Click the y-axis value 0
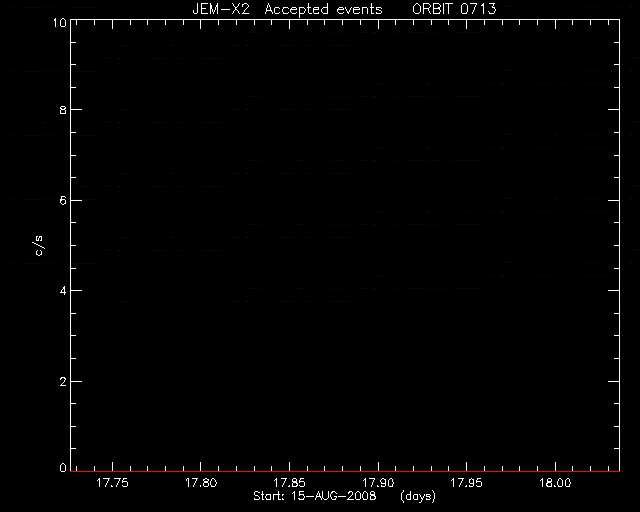The width and height of the screenshot is (640, 512). coord(63,467)
